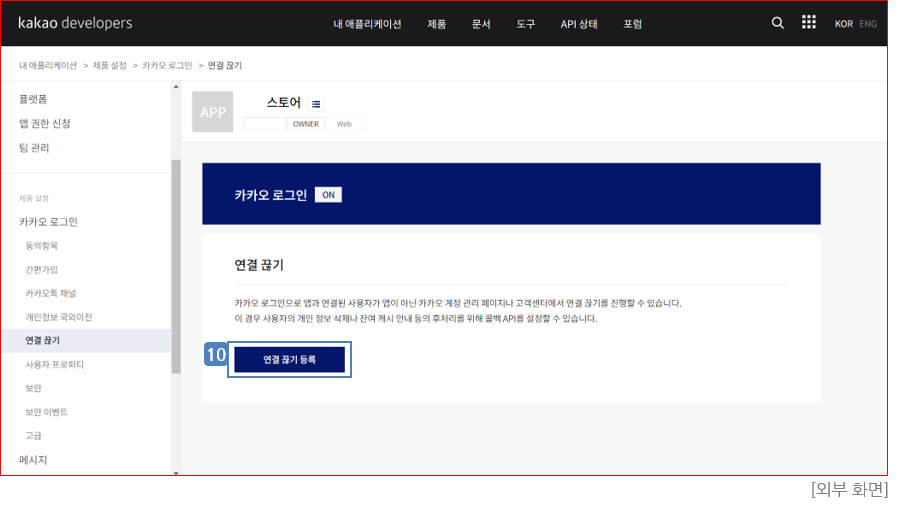
Task: Click the app list icon beside 스토어
Action: pyautogui.click(x=316, y=104)
